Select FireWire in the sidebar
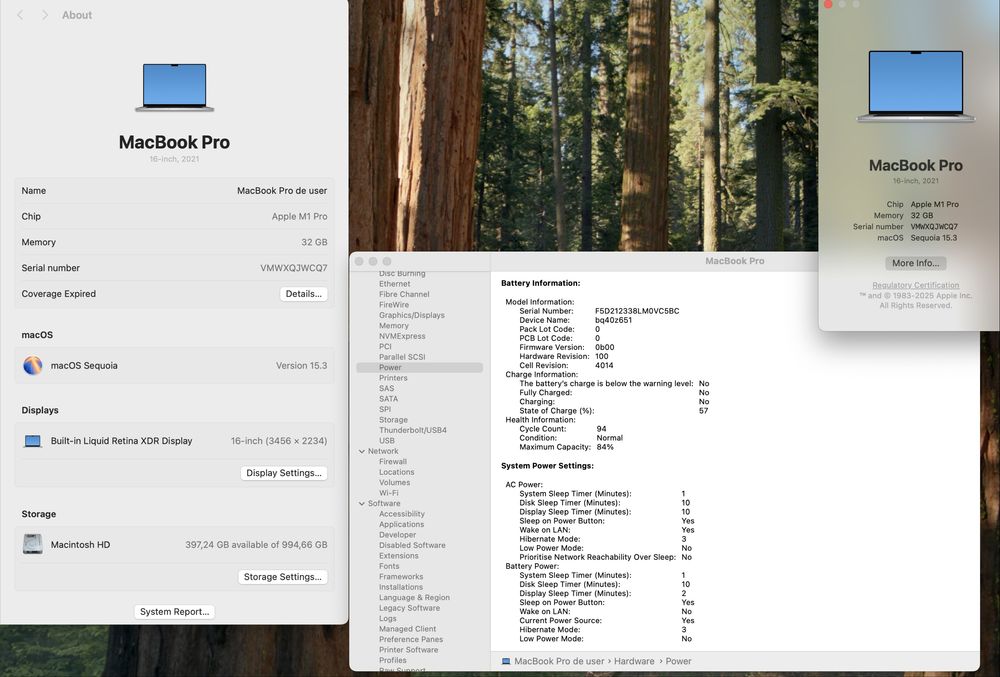This screenshot has width=1000, height=677. [x=393, y=305]
